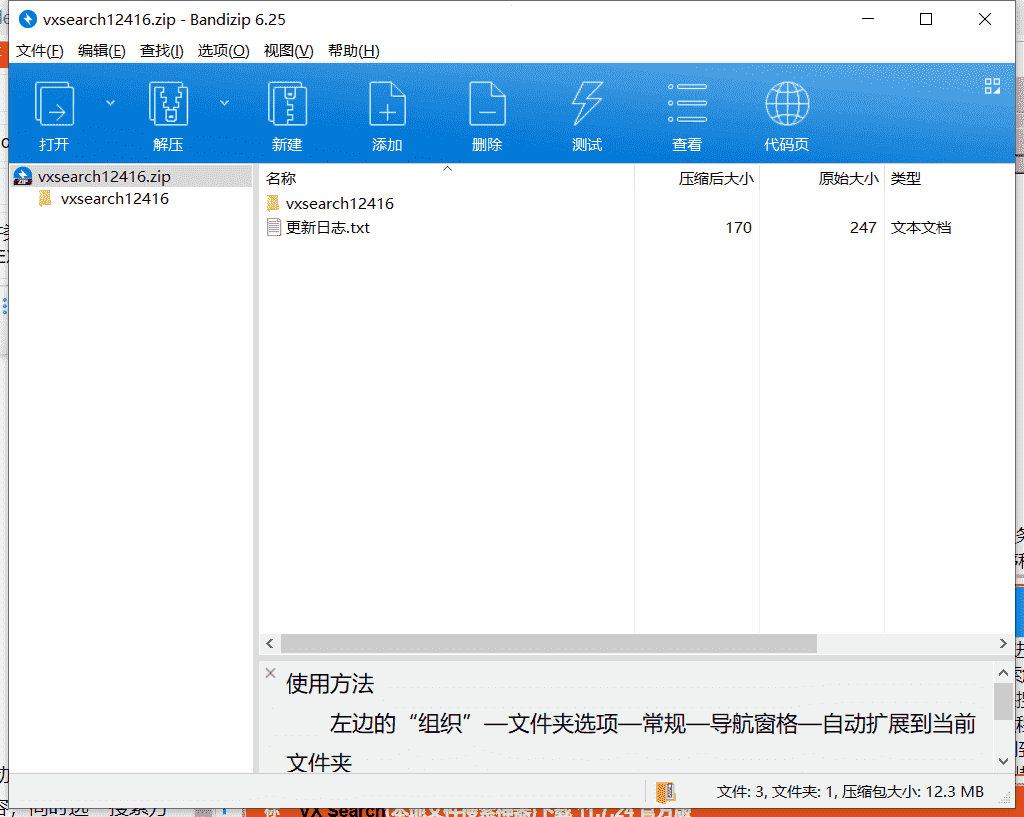Select the vxsearch12416 folder in the file list
This screenshot has height=817, width=1024.
340,203
